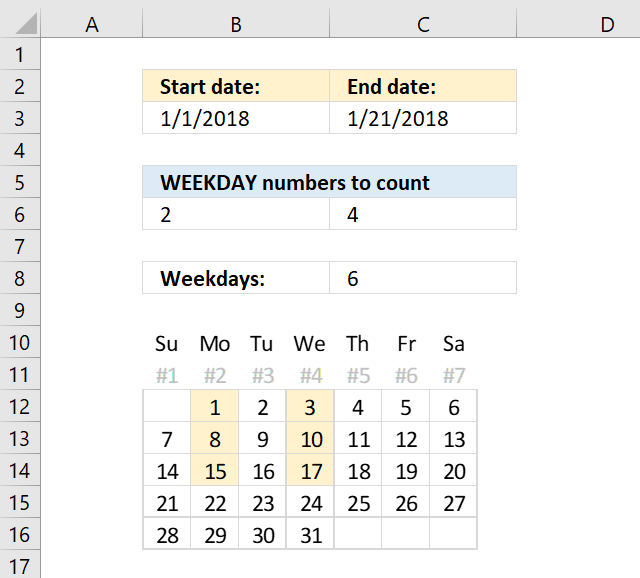
Task: Click the Weekdays result cell showing 6
Action: pos(423,278)
